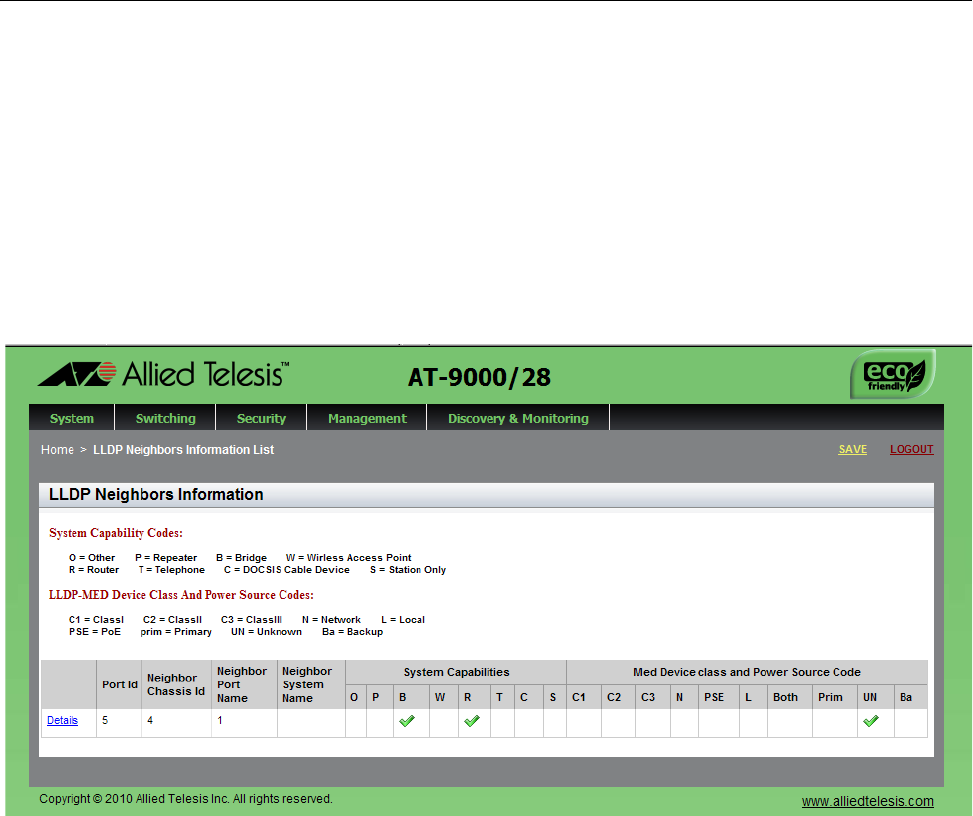Click the LLDP Neighbors Information heading
Viewport: 973px width, 816px height.
[x=156, y=495]
